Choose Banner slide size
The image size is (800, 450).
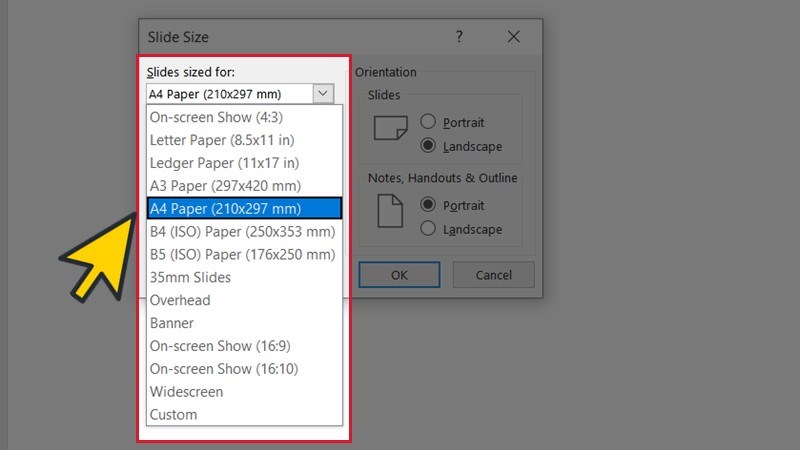coord(244,323)
